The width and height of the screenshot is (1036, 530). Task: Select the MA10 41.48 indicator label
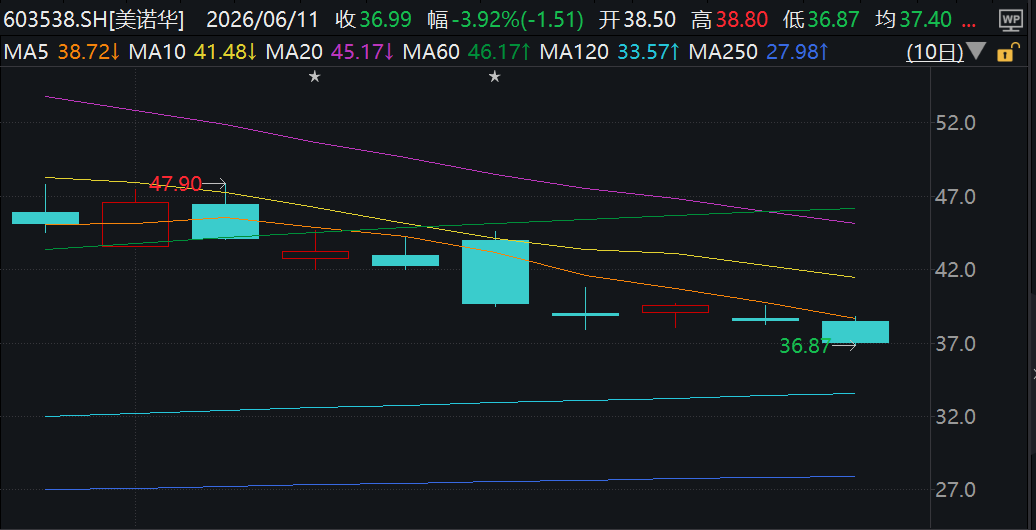[192, 52]
